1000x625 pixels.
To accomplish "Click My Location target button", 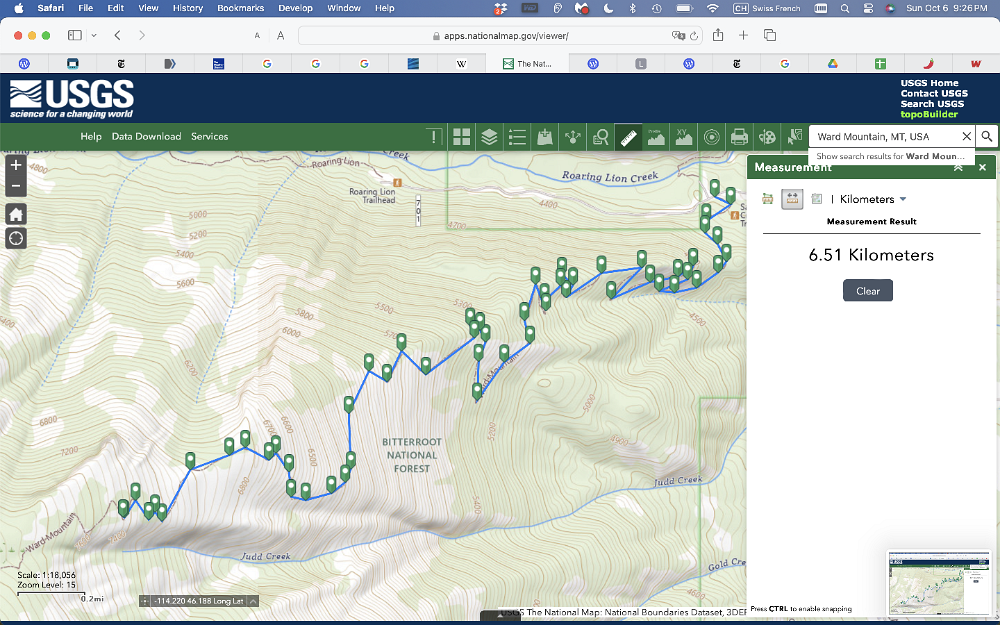I will [16, 238].
